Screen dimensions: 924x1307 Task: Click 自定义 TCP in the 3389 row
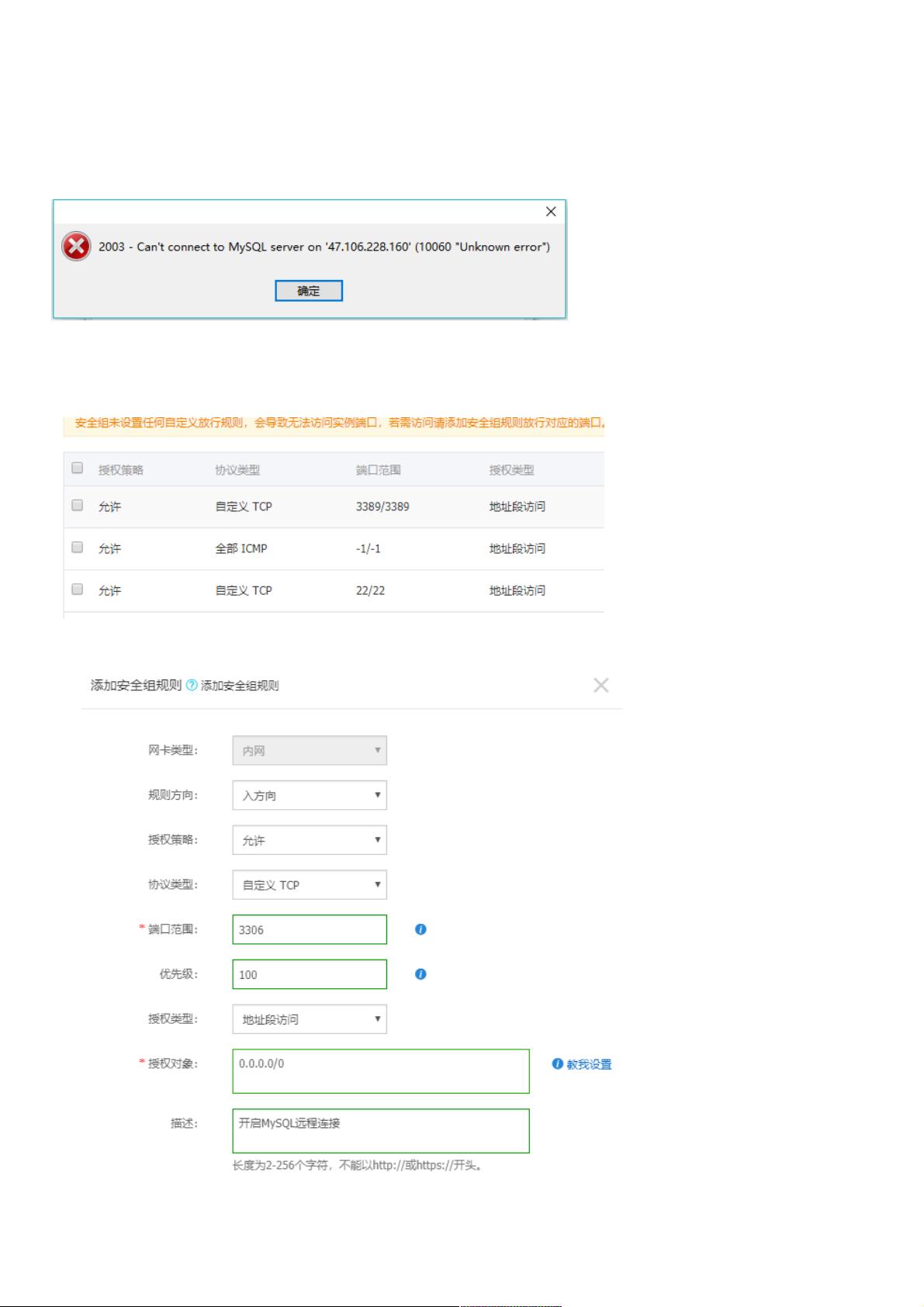pyautogui.click(x=244, y=507)
